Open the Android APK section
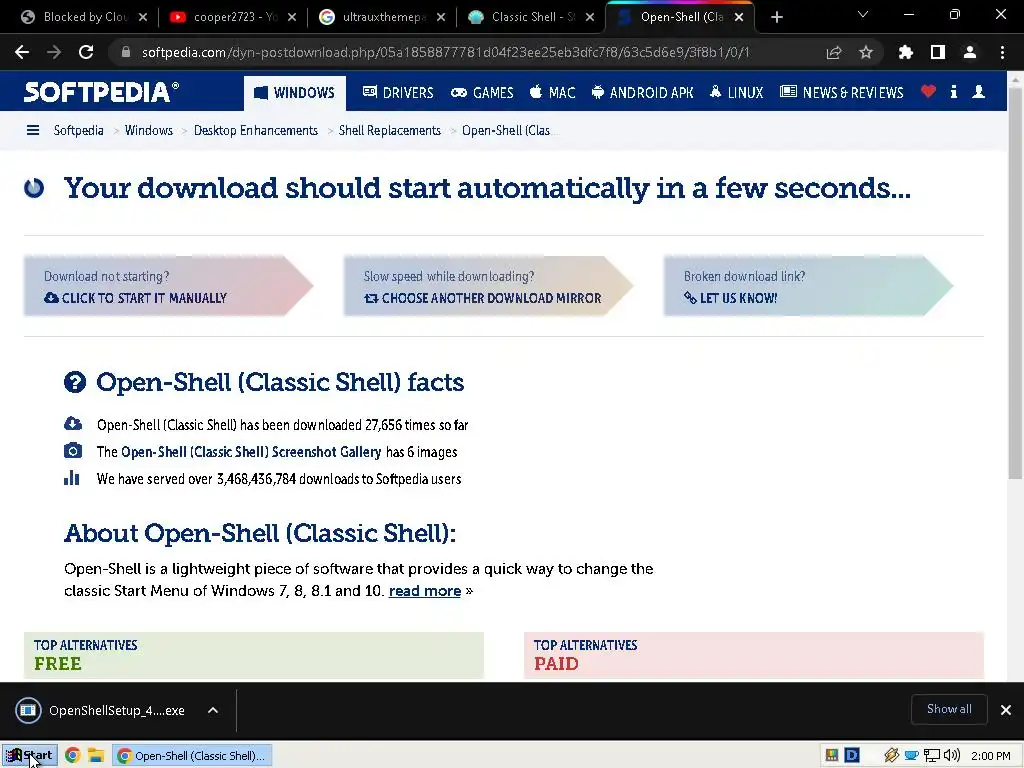This screenshot has width=1024, height=768. click(x=642, y=93)
